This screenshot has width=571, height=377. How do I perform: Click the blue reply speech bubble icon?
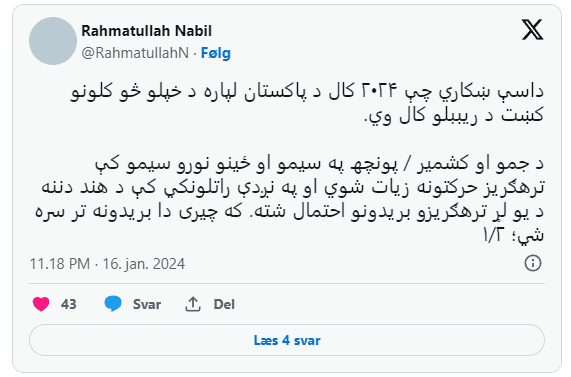pos(113,304)
